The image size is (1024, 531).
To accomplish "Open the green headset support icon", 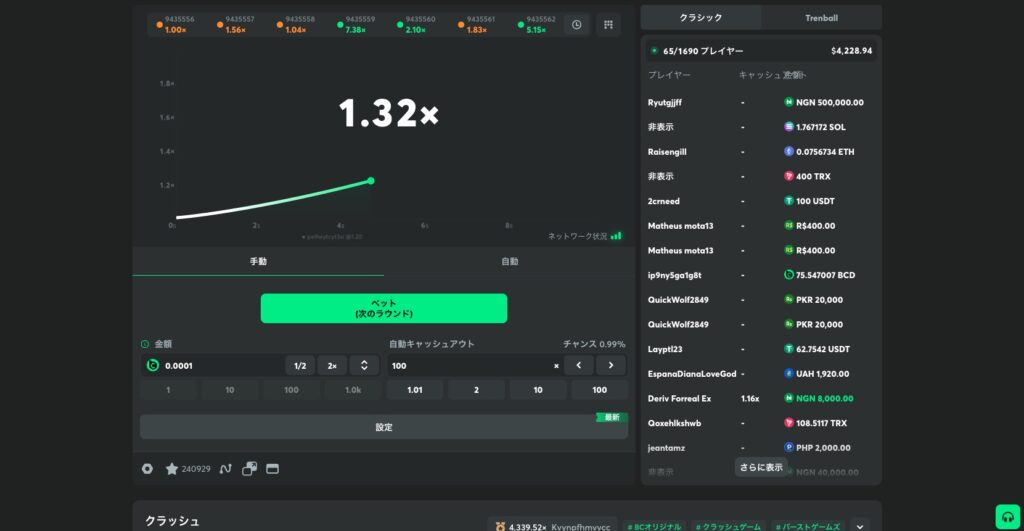I will coord(1008,517).
